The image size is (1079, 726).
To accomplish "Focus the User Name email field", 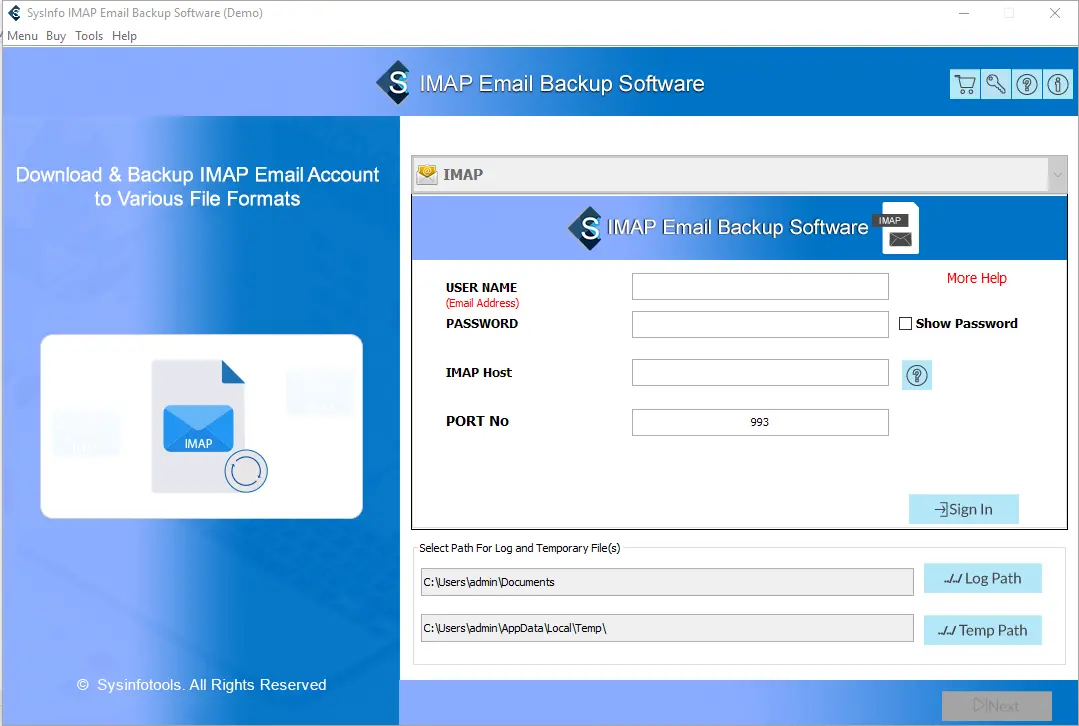I will pos(760,287).
